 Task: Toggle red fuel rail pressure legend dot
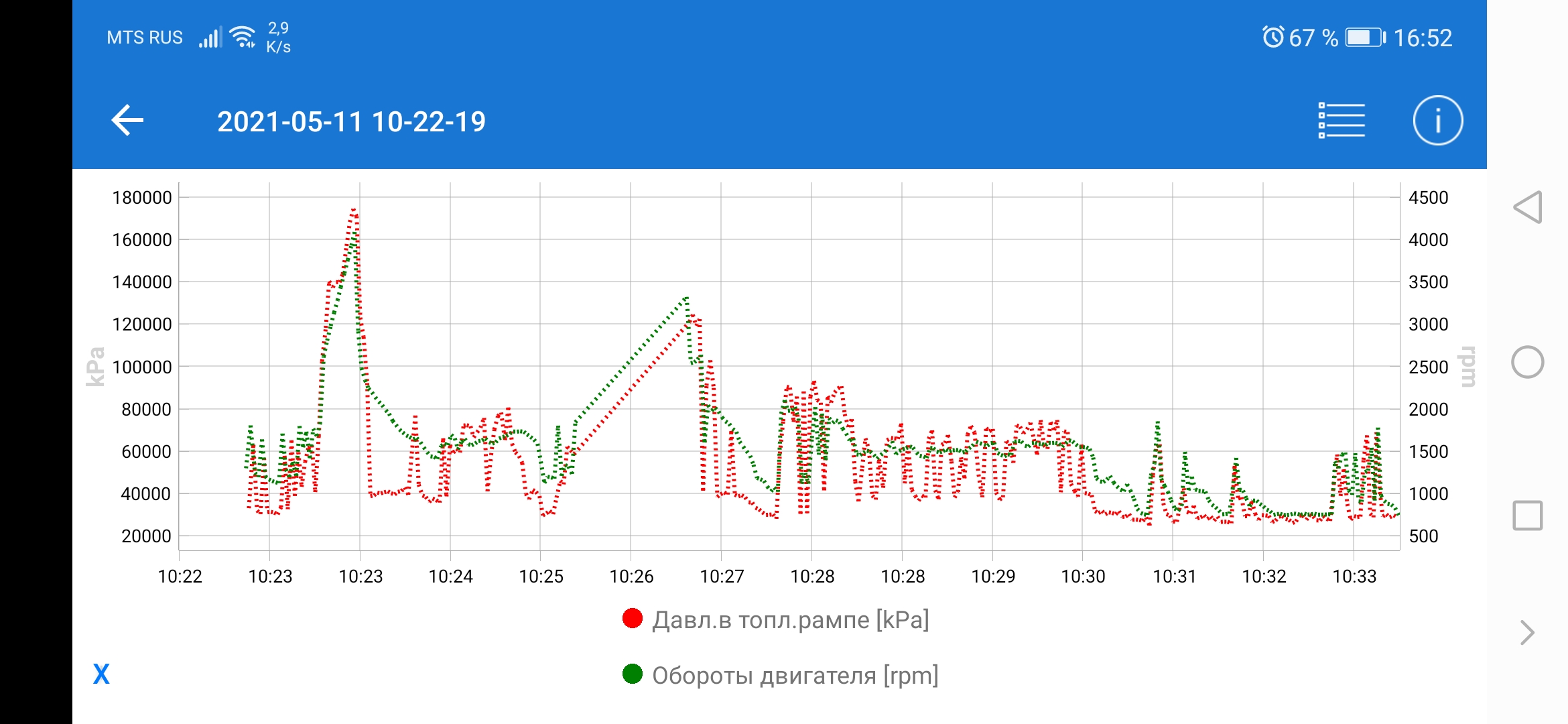tap(632, 619)
